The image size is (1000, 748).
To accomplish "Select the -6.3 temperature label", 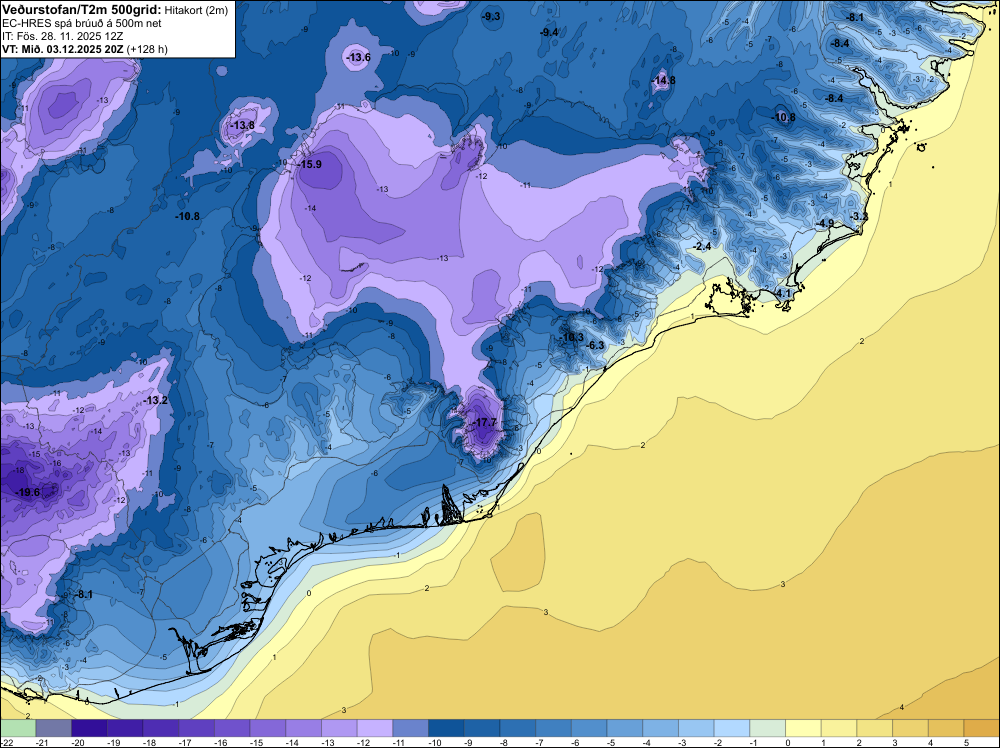I will coord(595,345).
